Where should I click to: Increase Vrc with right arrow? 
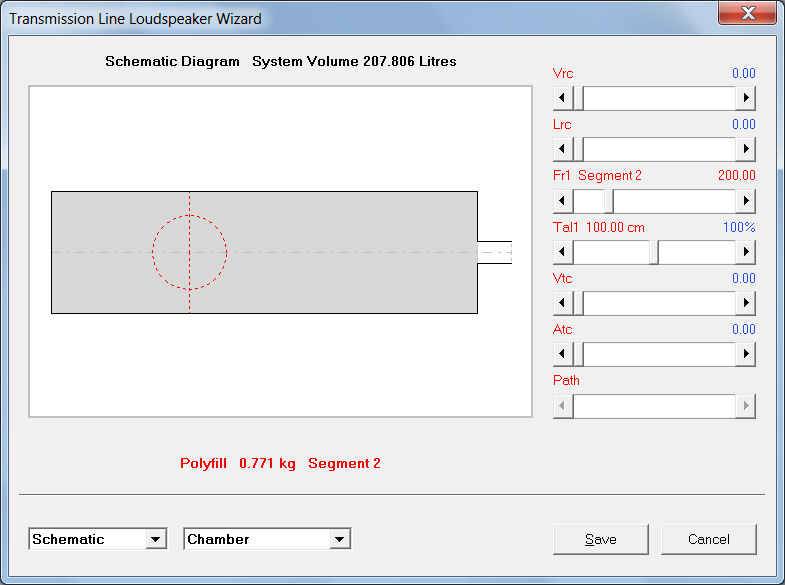[745, 98]
